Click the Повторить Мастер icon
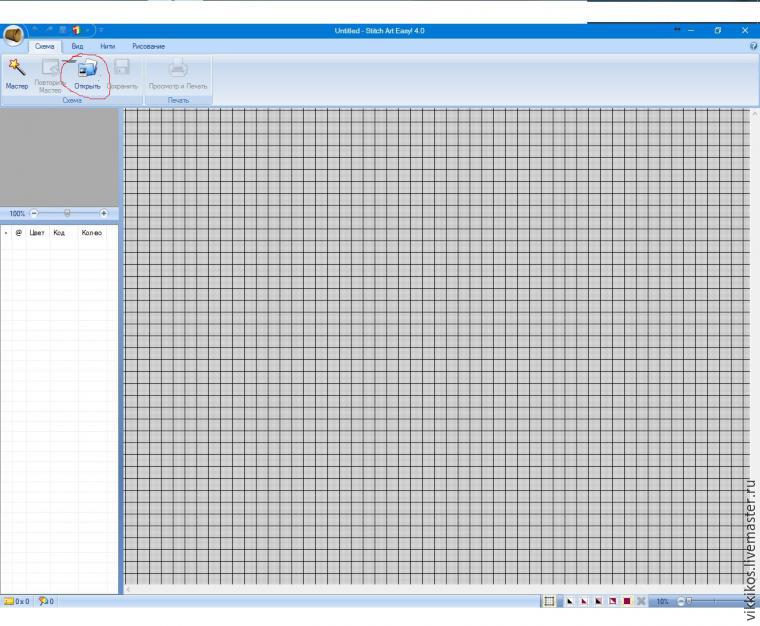Viewport: 760px width, 626px height. point(50,67)
